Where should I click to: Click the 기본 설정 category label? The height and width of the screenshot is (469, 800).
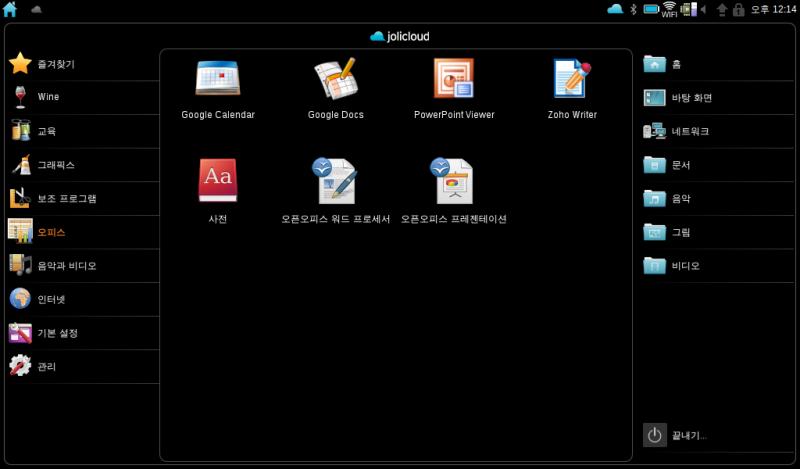pos(58,333)
